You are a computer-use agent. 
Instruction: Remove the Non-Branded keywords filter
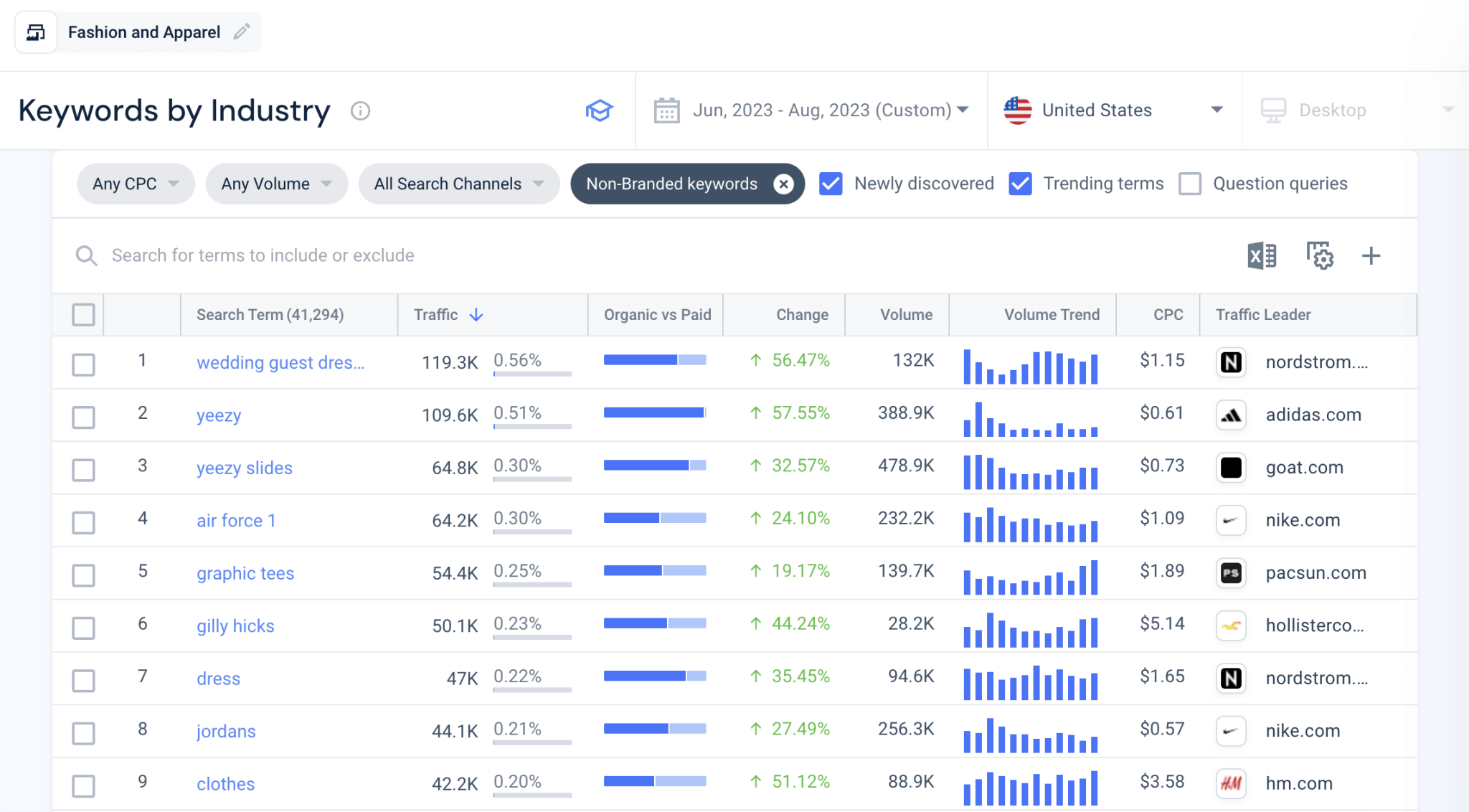click(x=783, y=184)
